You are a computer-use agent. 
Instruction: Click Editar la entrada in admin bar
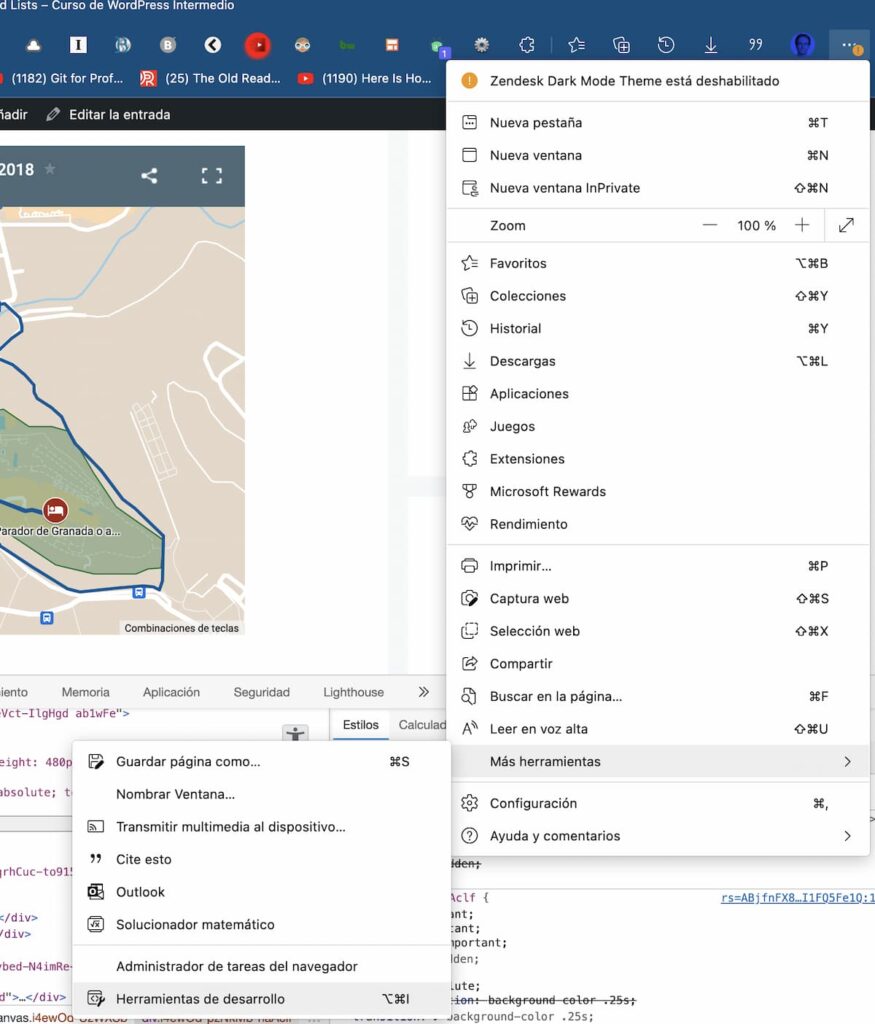119,115
